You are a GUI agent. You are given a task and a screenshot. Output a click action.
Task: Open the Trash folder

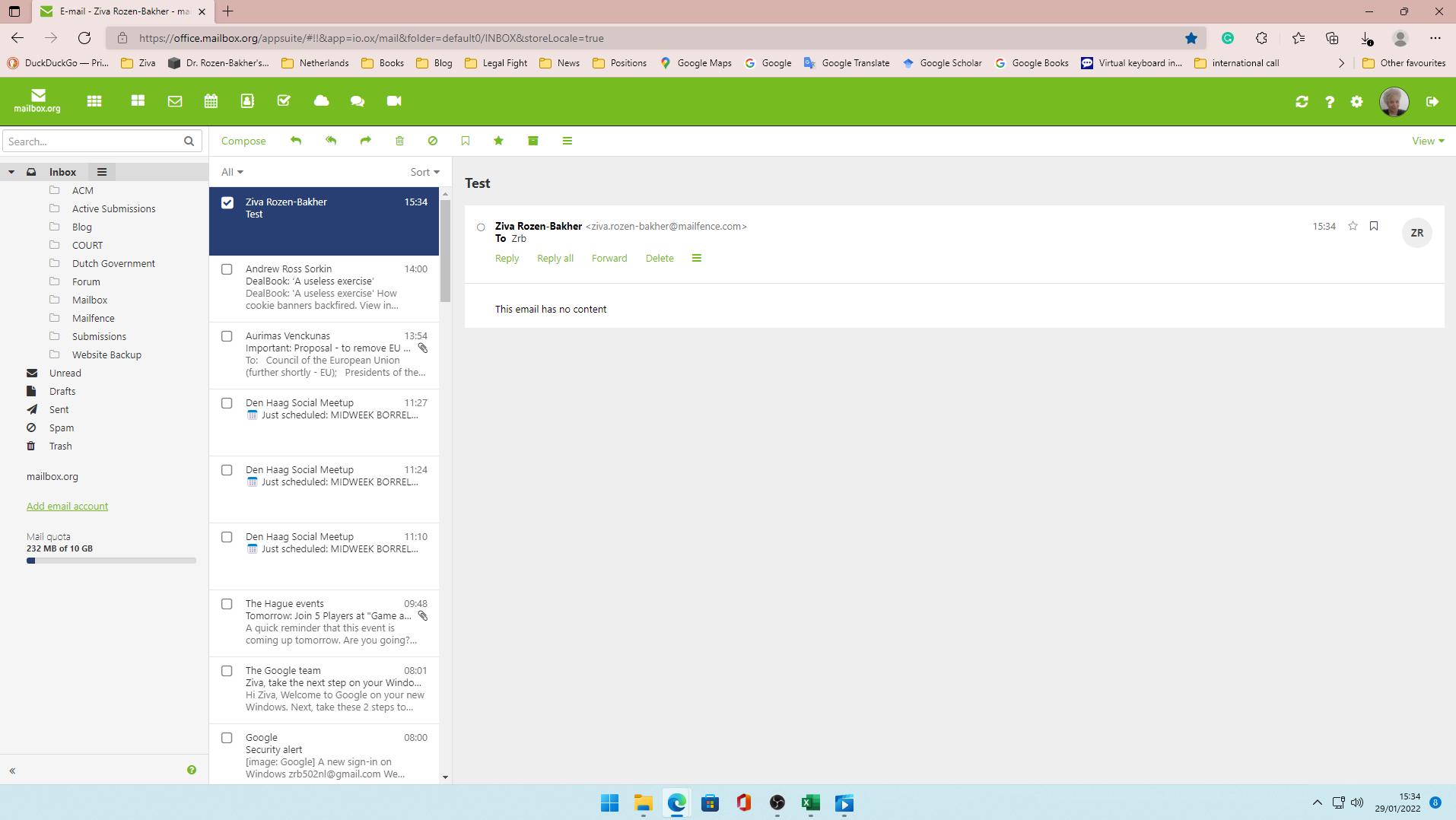(x=61, y=446)
